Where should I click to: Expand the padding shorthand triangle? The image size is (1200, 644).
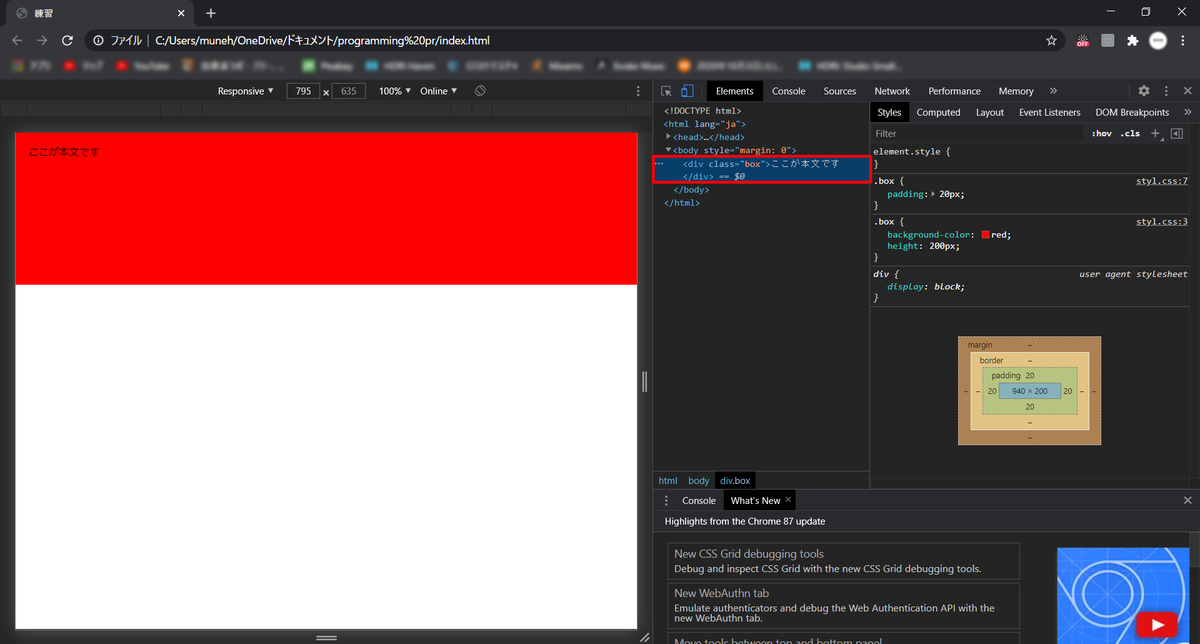[x=933, y=194]
